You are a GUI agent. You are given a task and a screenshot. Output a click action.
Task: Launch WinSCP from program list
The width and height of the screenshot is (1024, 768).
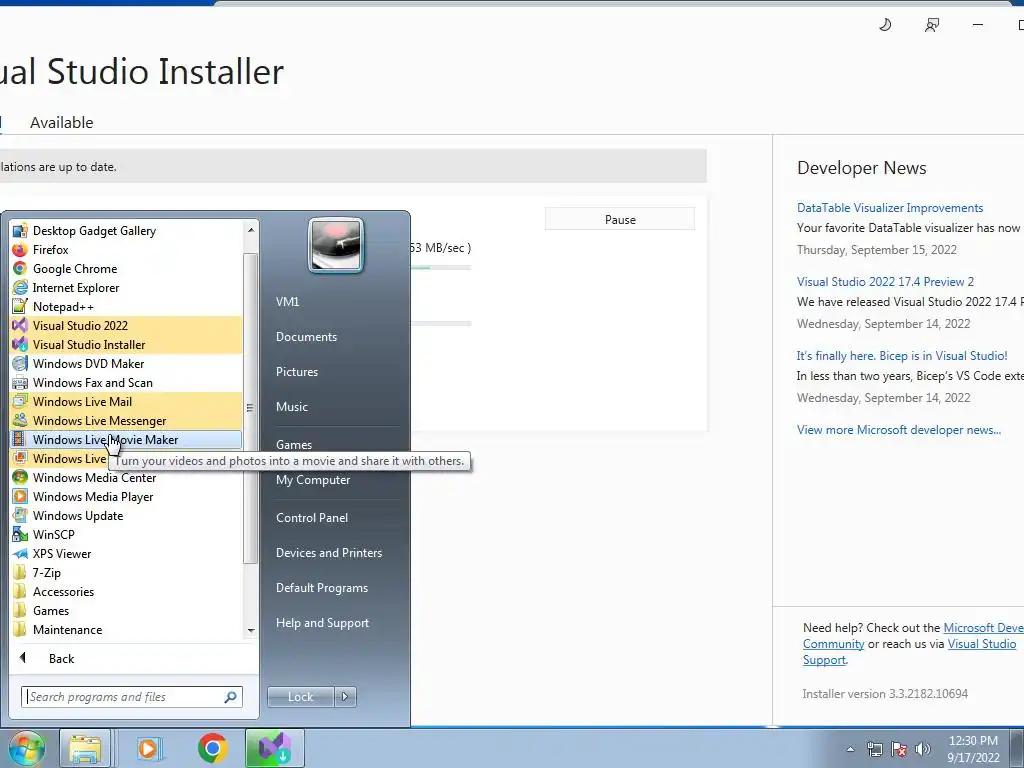[126, 534]
